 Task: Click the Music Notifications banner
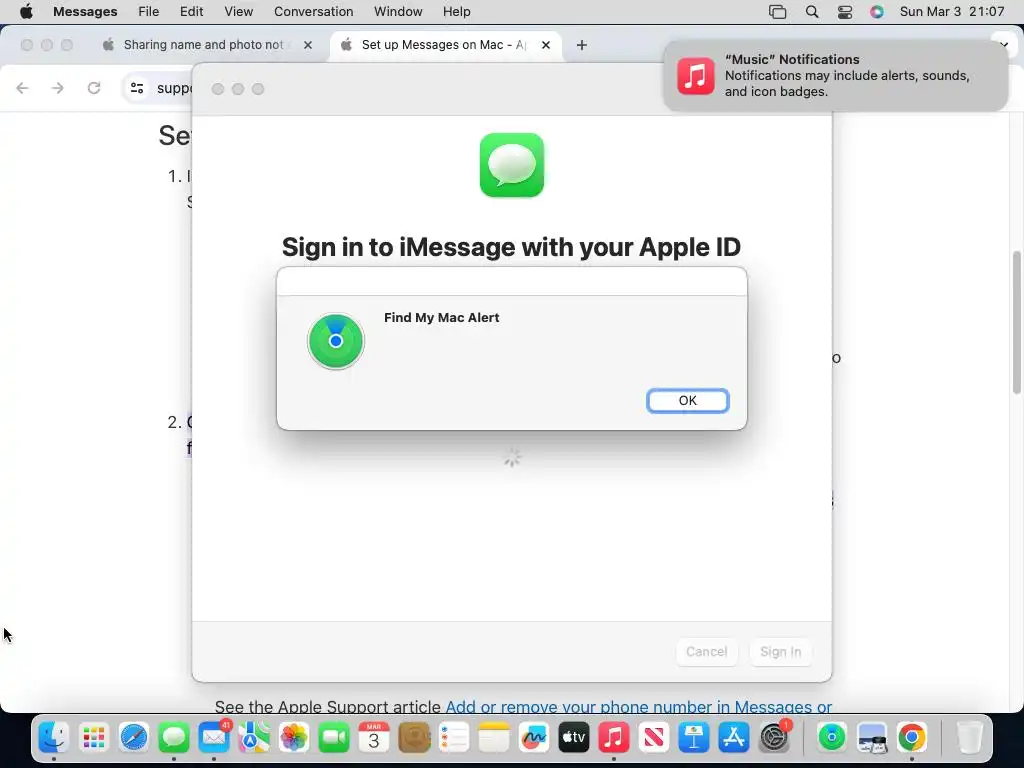coord(835,75)
